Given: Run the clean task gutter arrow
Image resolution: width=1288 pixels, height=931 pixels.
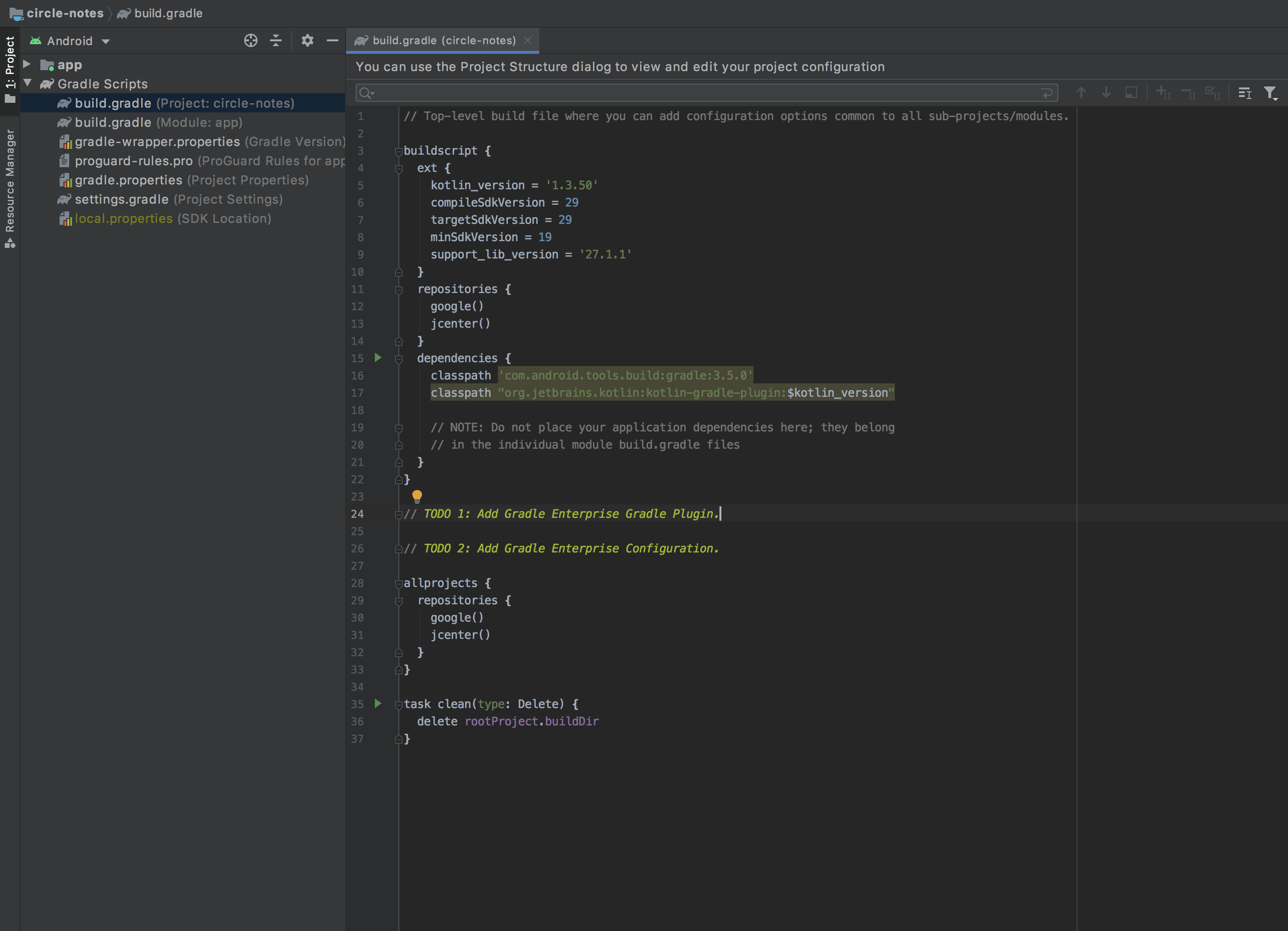Looking at the screenshot, I should 378,704.
